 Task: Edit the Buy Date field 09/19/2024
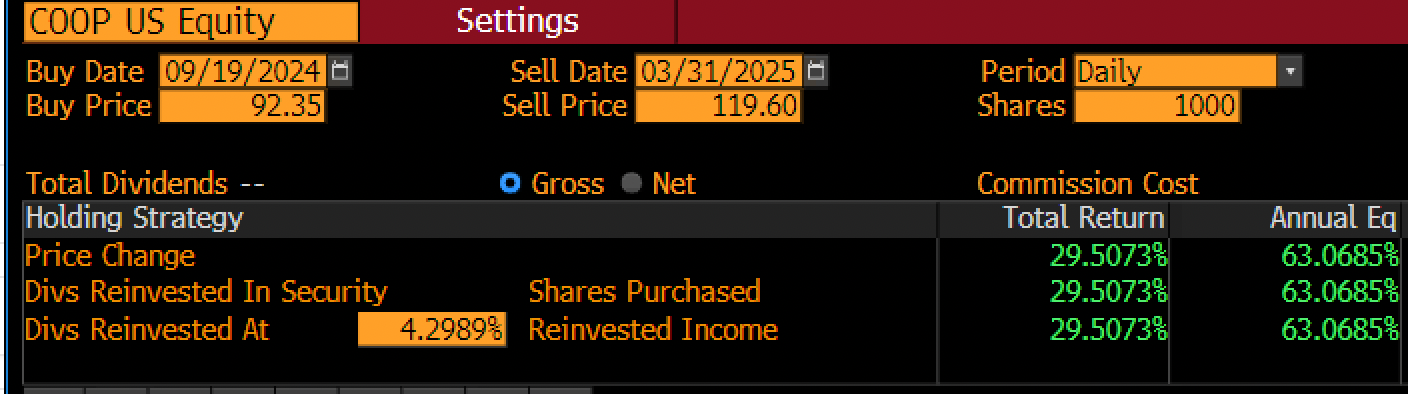pyautogui.click(x=243, y=72)
